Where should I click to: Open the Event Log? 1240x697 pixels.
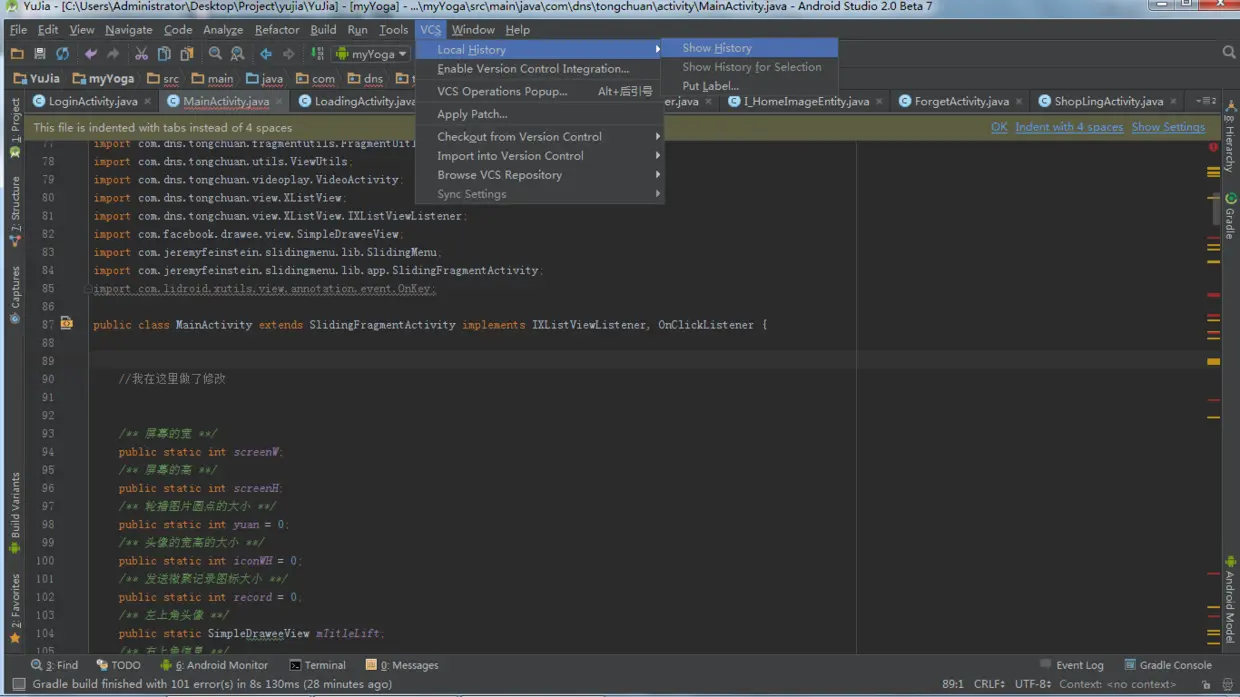pyautogui.click(x=1071, y=665)
